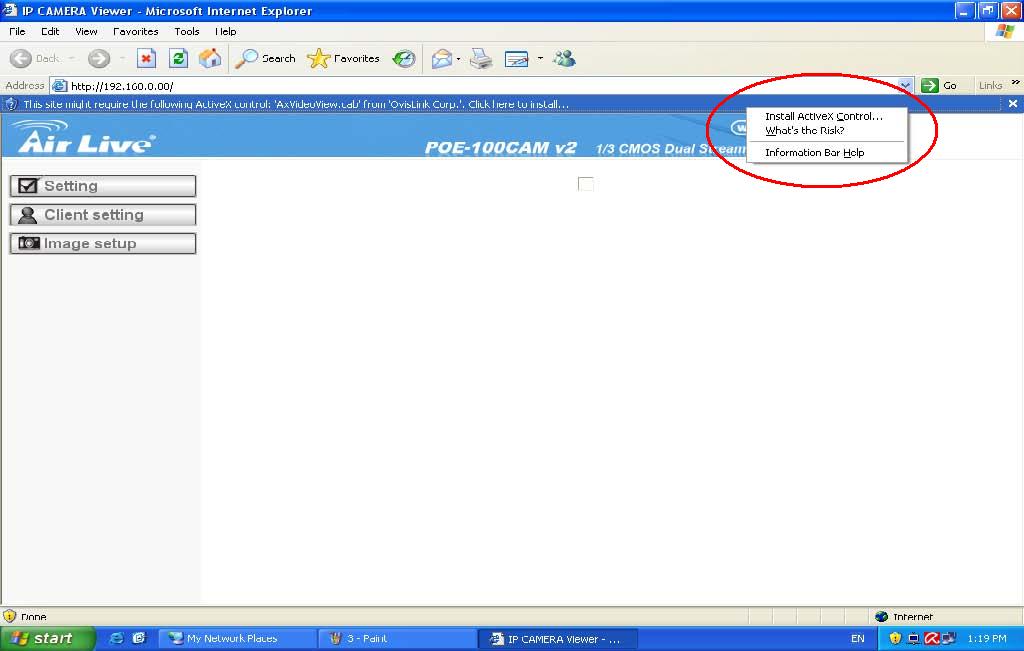Viewport: 1024px width, 651px height.
Task: Print the page with Print icon
Action: (482, 59)
